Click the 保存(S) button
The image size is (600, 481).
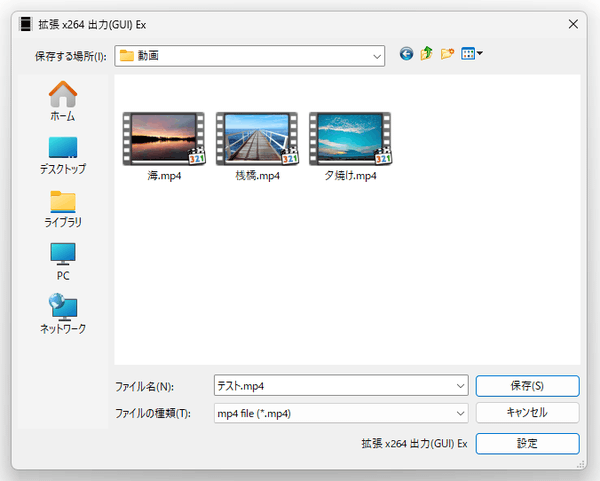coord(527,386)
